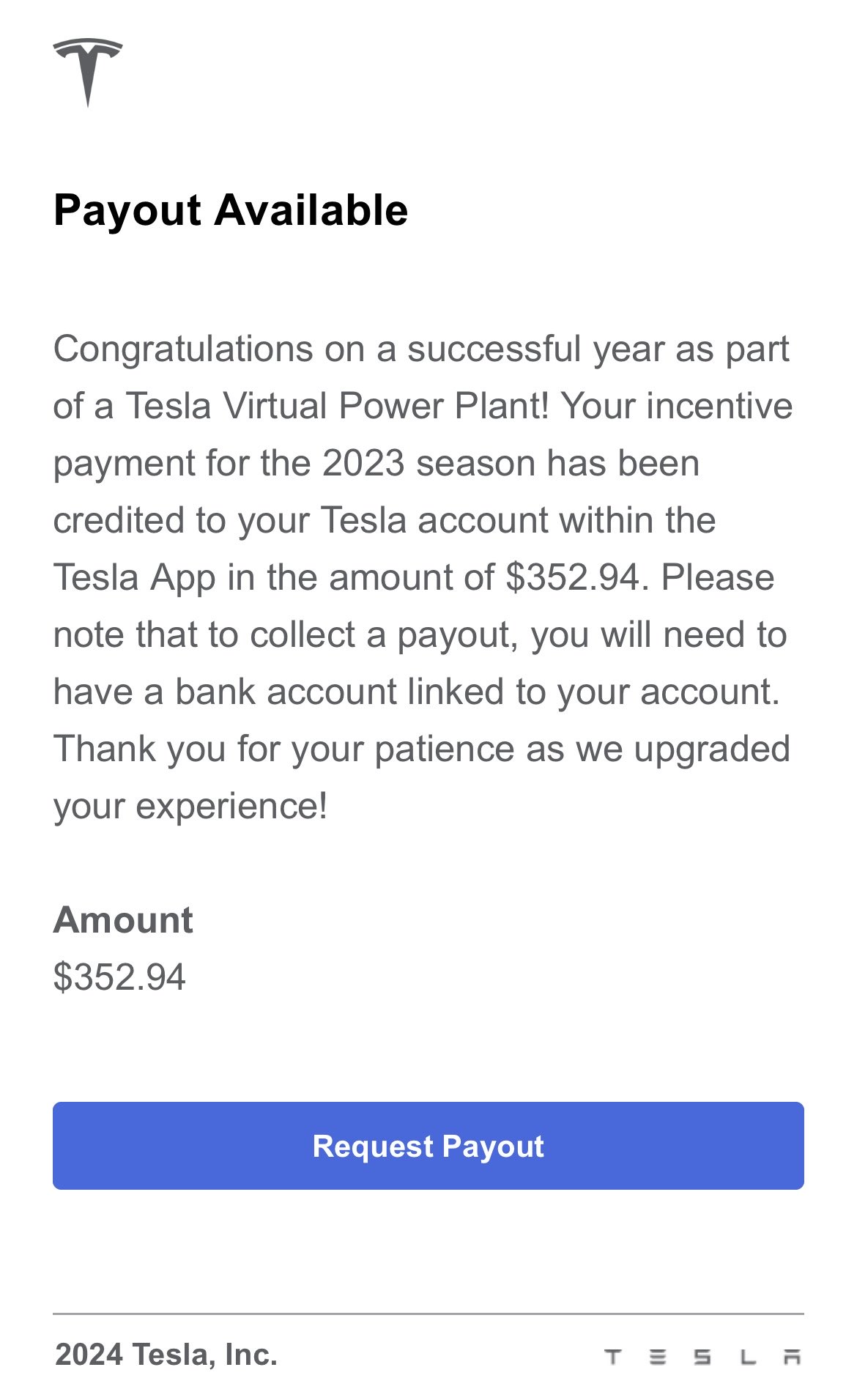Click the Tesla T logo at top
Screen dimensions: 857x1400
[88, 73]
